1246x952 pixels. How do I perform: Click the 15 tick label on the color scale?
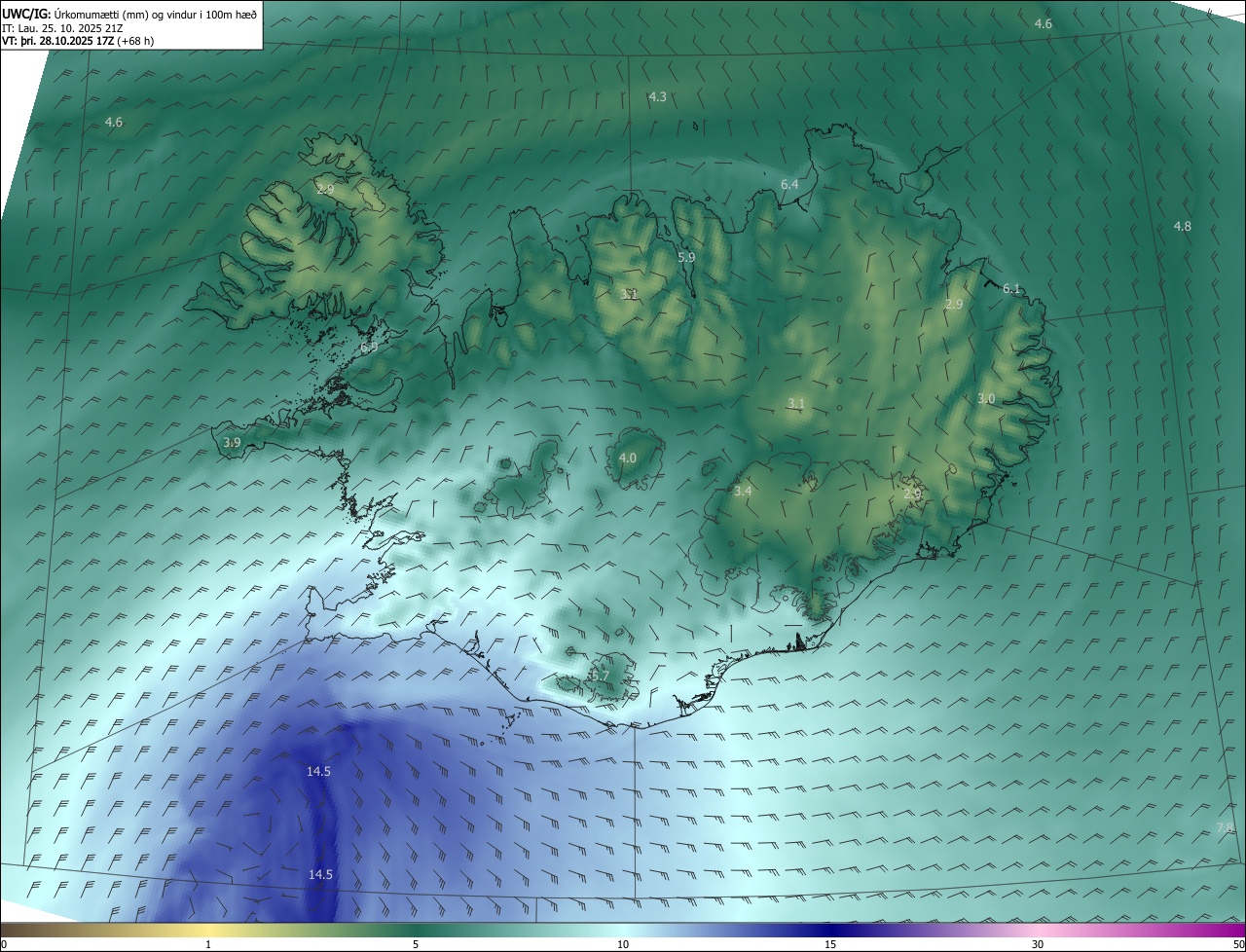pyautogui.click(x=830, y=944)
